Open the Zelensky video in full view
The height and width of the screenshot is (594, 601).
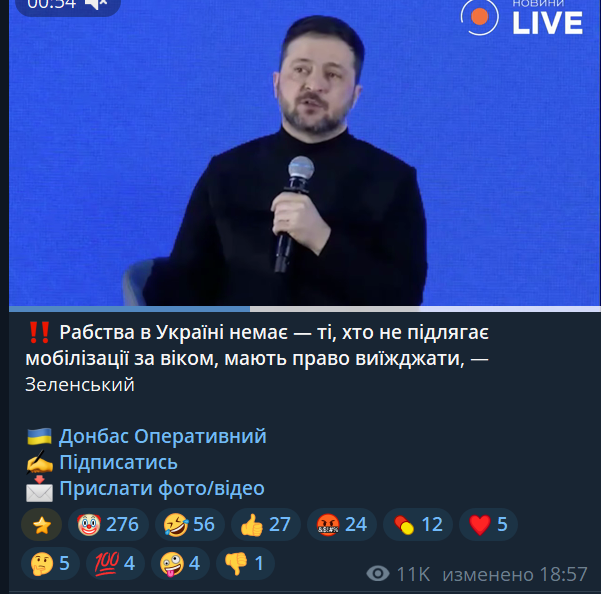point(304,153)
